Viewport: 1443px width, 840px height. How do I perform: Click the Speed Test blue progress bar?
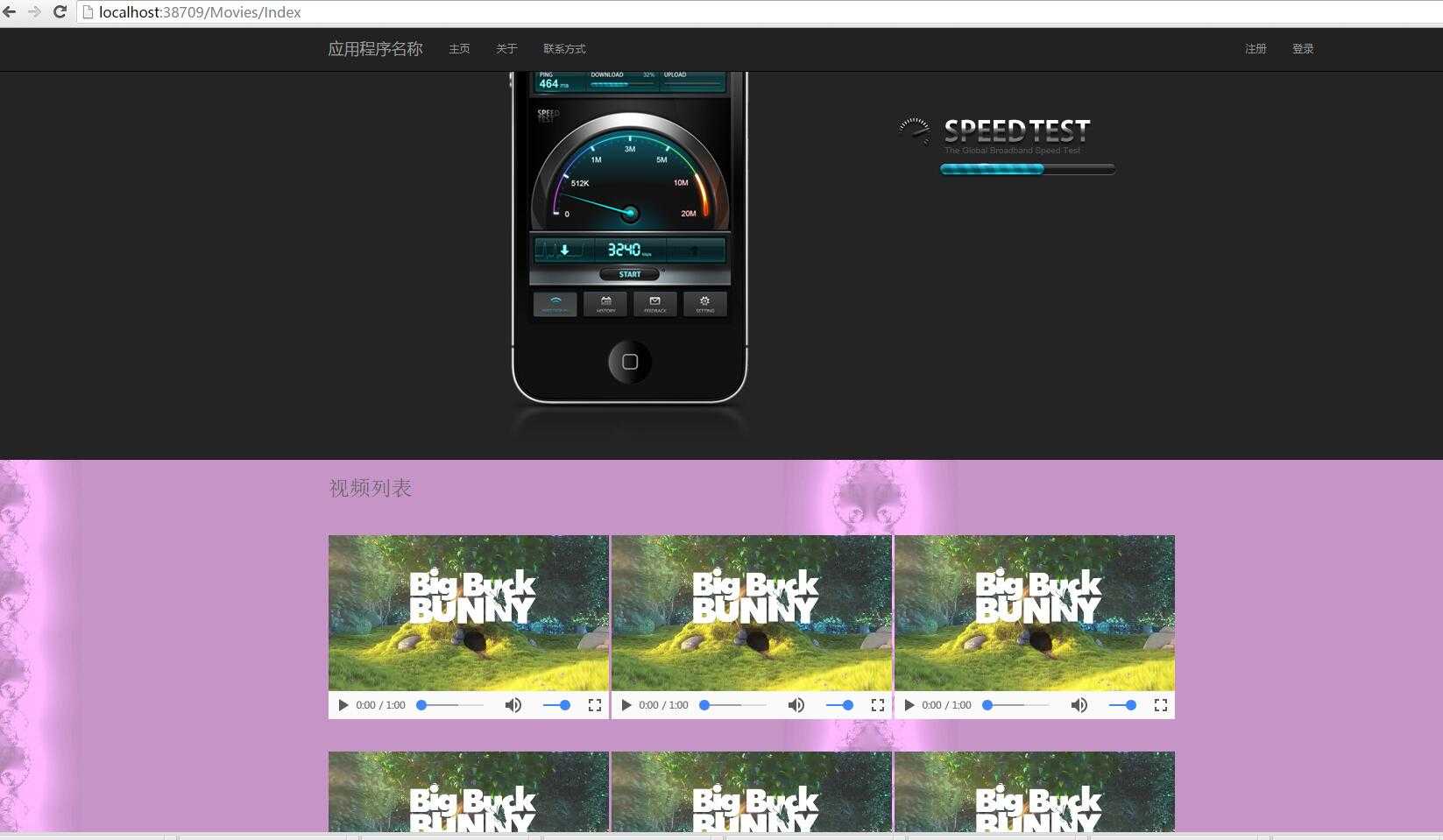point(1028,169)
